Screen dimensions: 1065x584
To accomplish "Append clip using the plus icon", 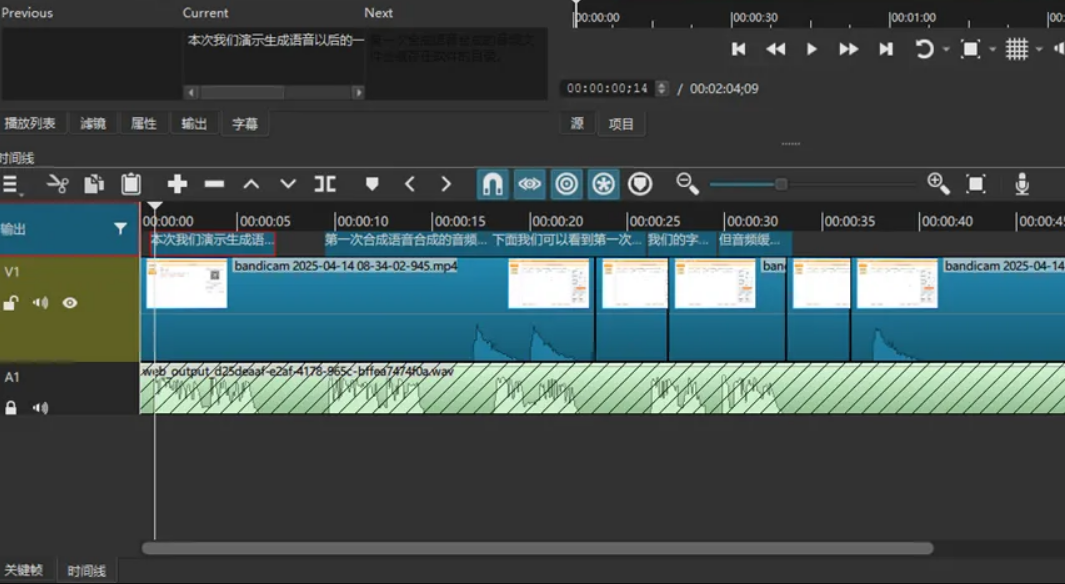I will 177,184.
